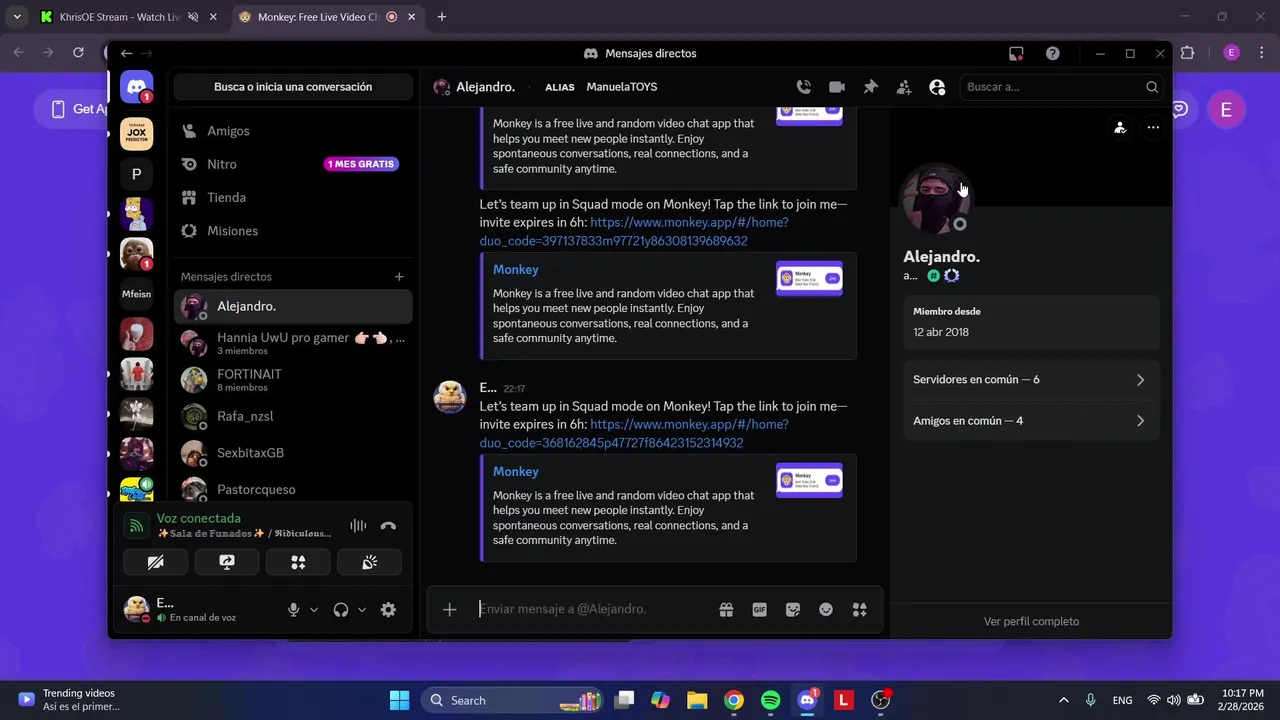Open the Mfeisn server icon
Screen dimensions: 1280x720
[x=137, y=294]
